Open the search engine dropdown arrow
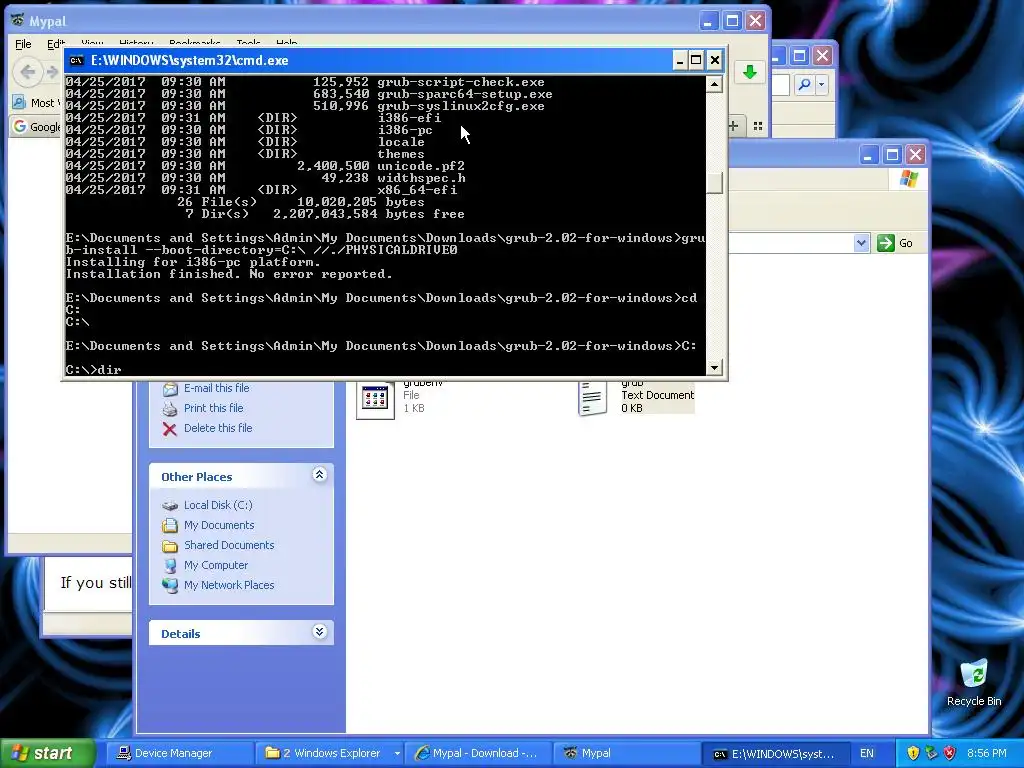Image resolution: width=1024 pixels, height=768 pixels. pos(822,84)
